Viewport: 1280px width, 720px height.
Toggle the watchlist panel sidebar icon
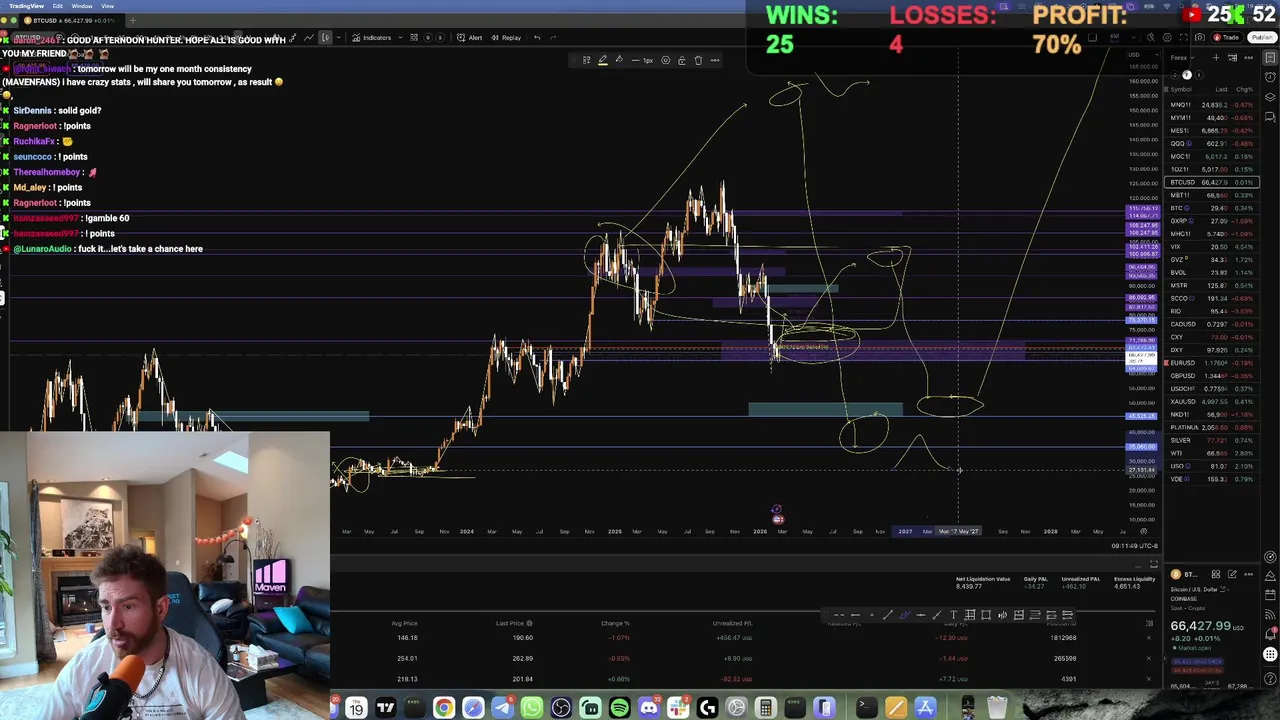(1270, 57)
